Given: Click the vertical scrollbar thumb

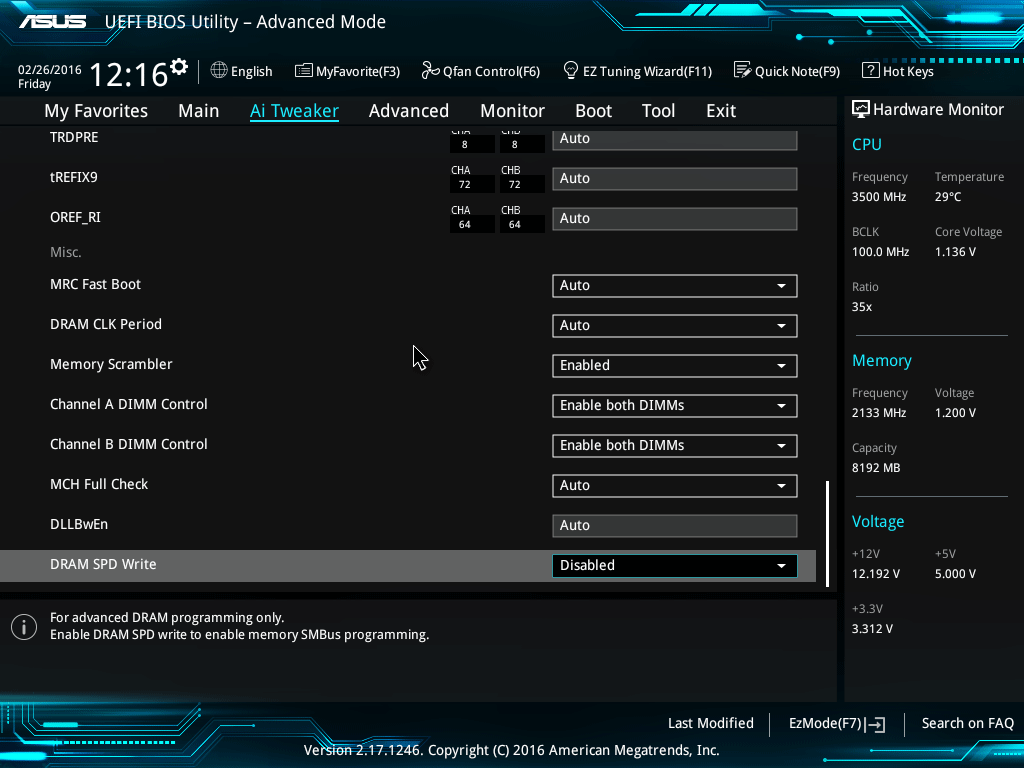Looking at the screenshot, I should tap(827, 530).
